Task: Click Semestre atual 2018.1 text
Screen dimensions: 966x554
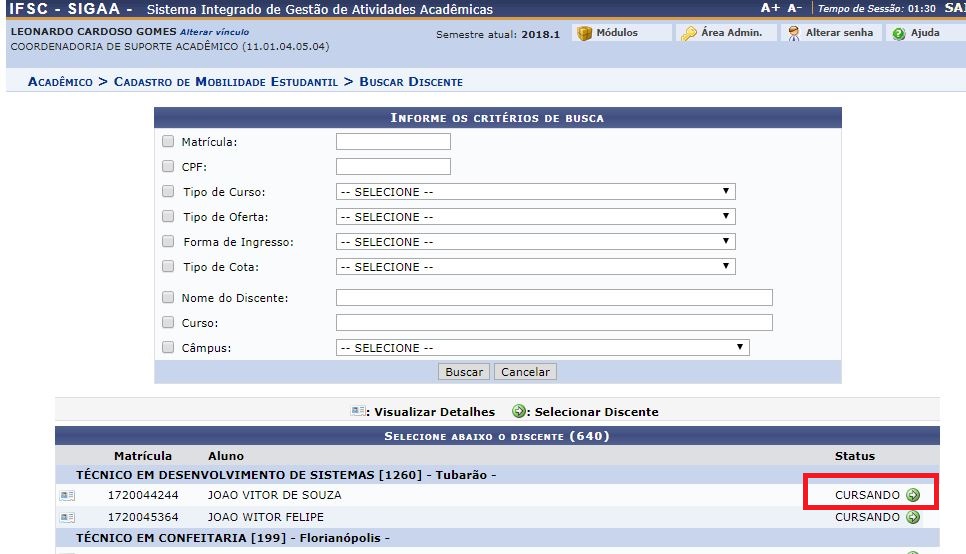Action: tap(498, 35)
